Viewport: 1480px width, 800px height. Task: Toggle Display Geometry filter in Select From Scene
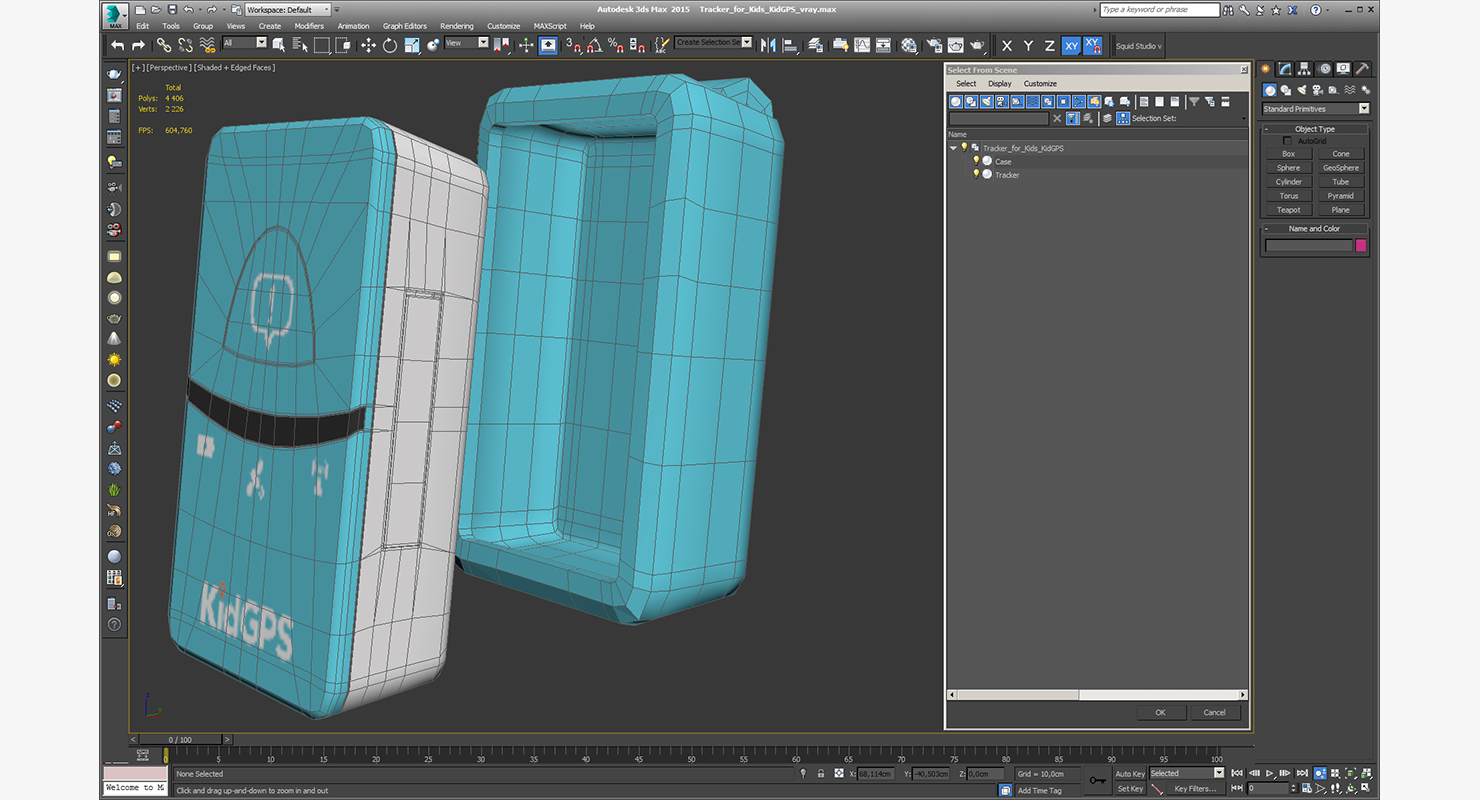point(956,101)
